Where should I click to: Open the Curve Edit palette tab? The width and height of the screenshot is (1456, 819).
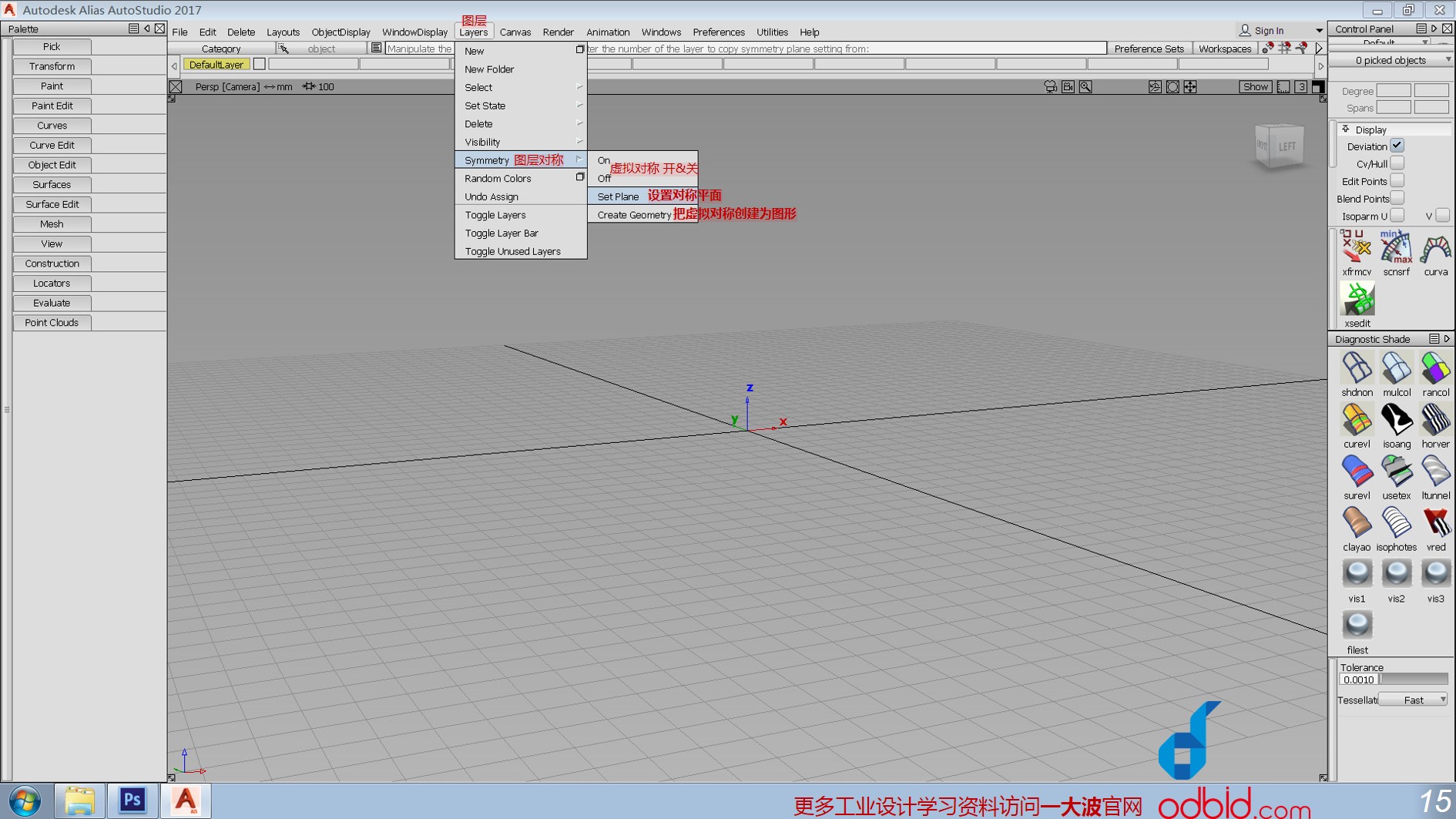pyautogui.click(x=52, y=145)
